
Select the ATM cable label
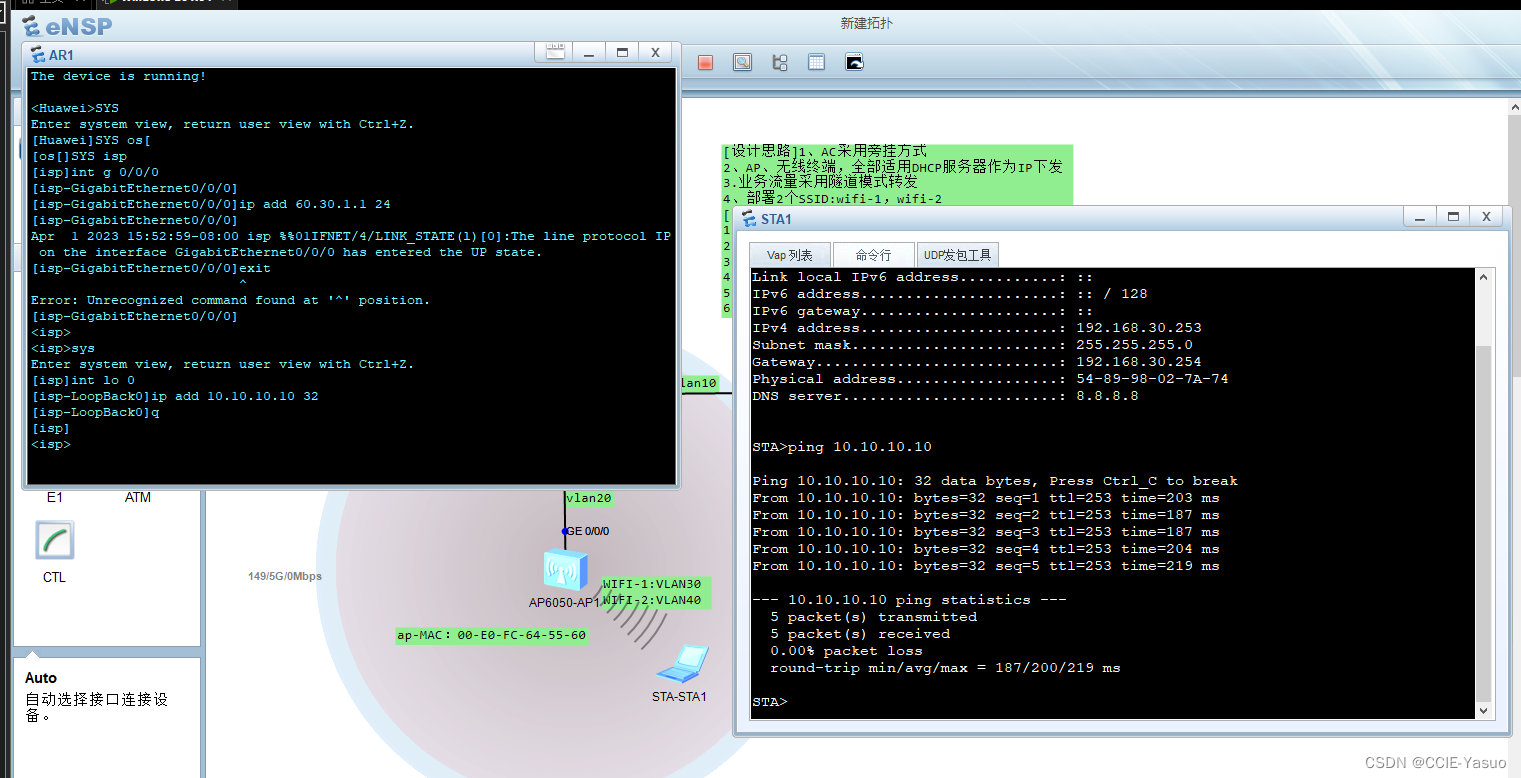[x=138, y=497]
